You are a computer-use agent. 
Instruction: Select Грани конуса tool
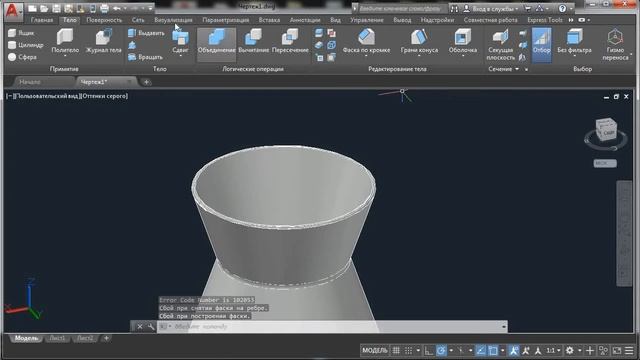click(419, 41)
